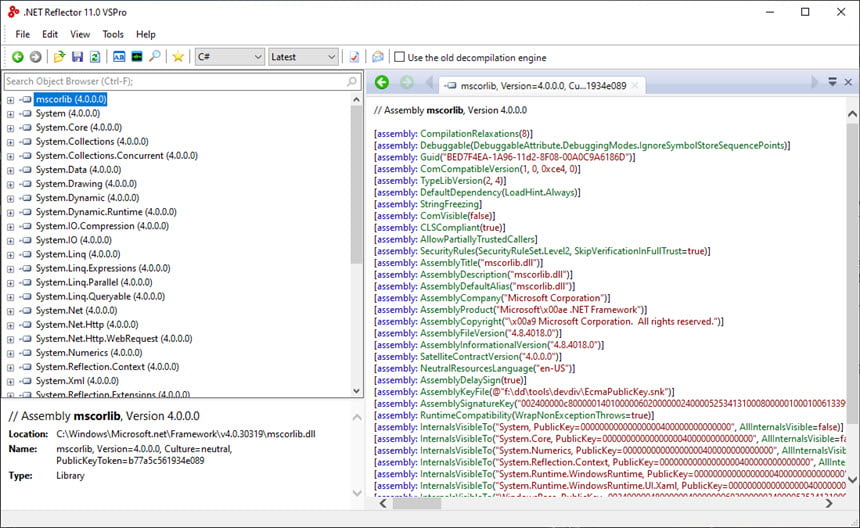This screenshot has width=860, height=528.
Task: Open the Help menu
Action: point(146,34)
